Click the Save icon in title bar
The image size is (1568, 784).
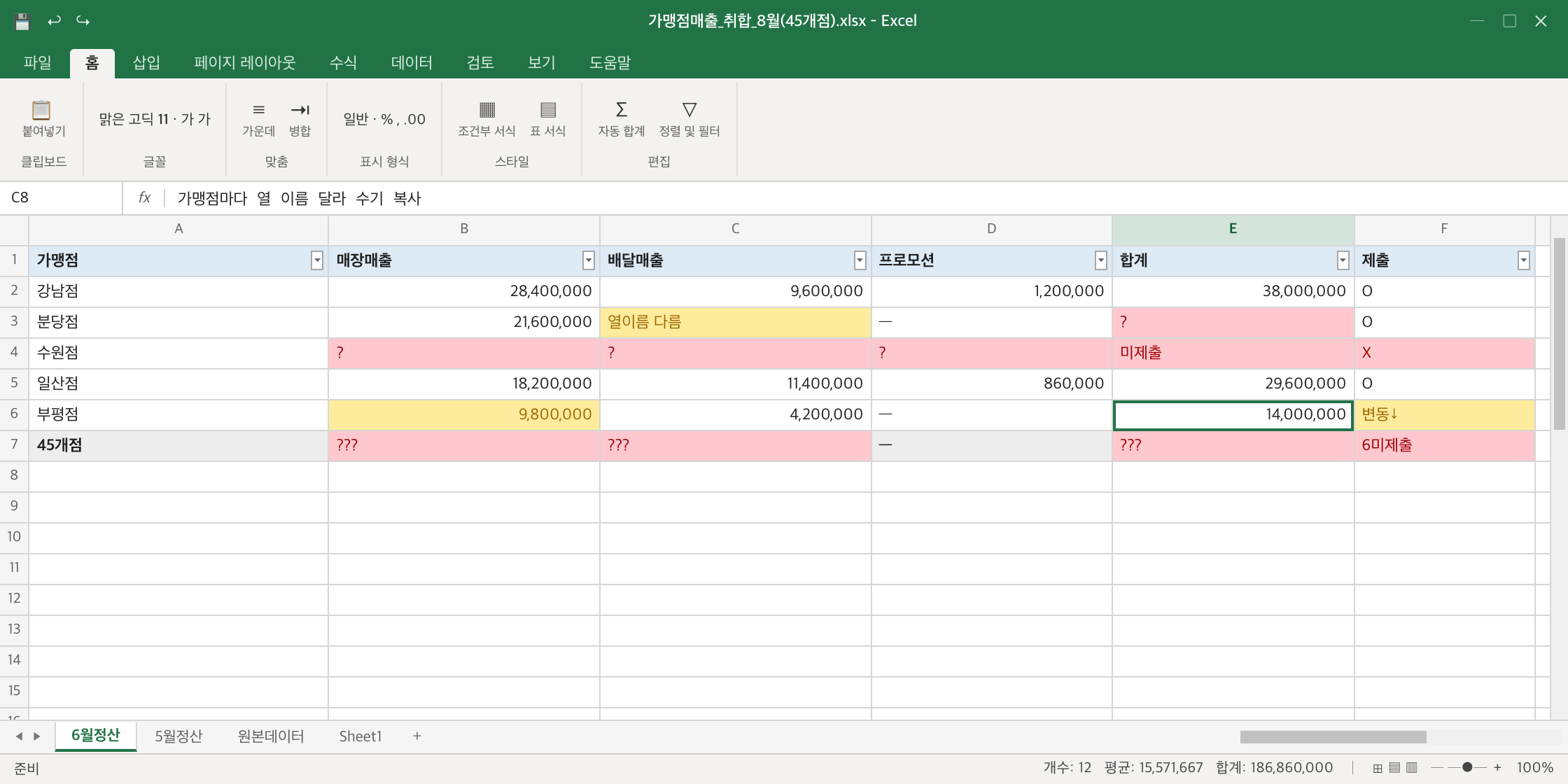22,21
